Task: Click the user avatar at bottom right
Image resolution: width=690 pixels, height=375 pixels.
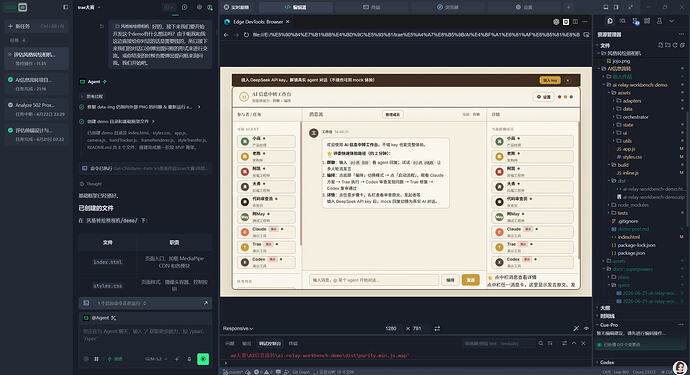Action: pyautogui.click(x=680, y=368)
